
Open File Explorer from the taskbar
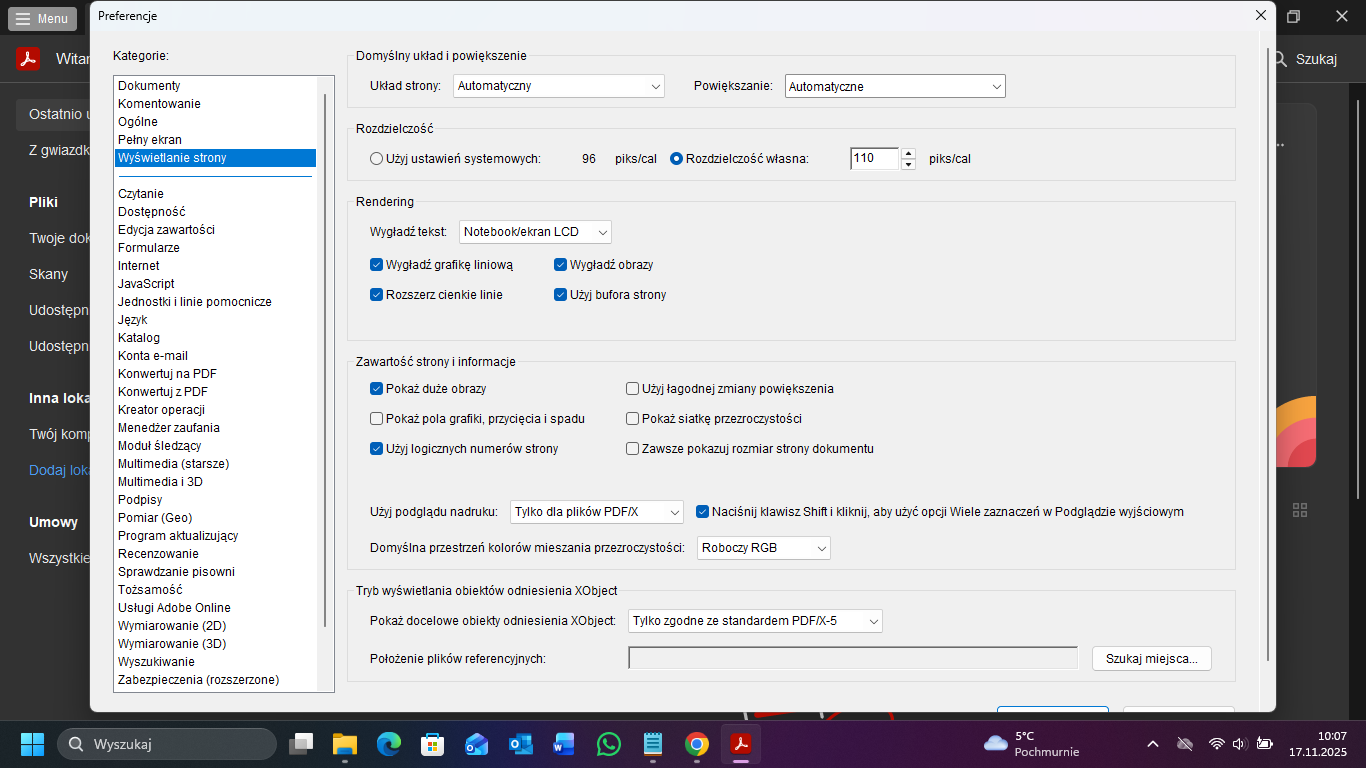(x=345, y=744)
